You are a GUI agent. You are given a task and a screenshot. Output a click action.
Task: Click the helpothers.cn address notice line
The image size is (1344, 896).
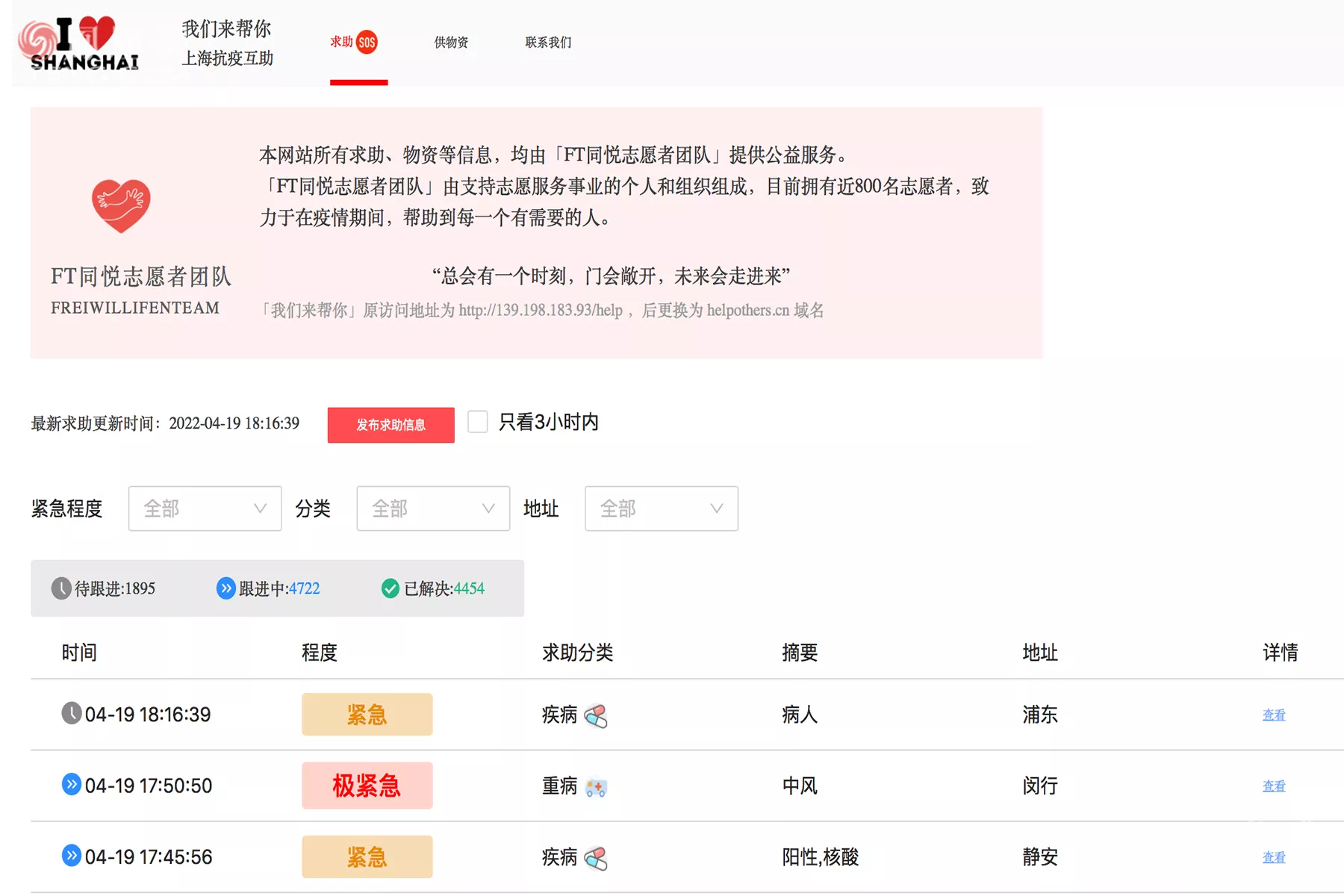tap(542, 310)
